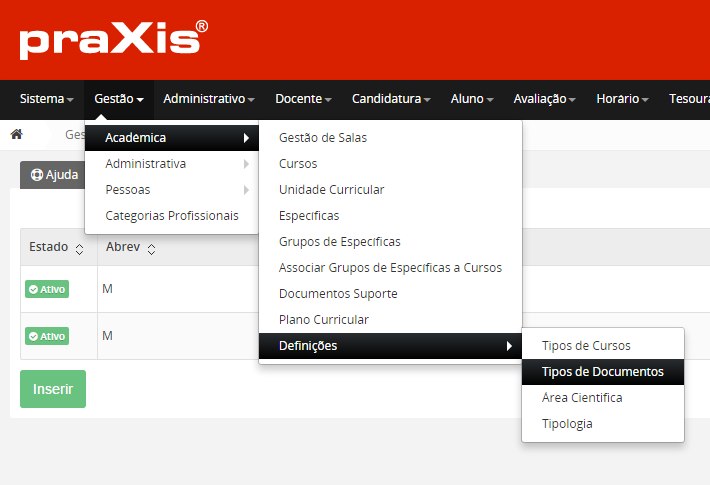The image size is (710, 485).
Task: Click the home icon in breadcrumb
Action: click(17, 134)
